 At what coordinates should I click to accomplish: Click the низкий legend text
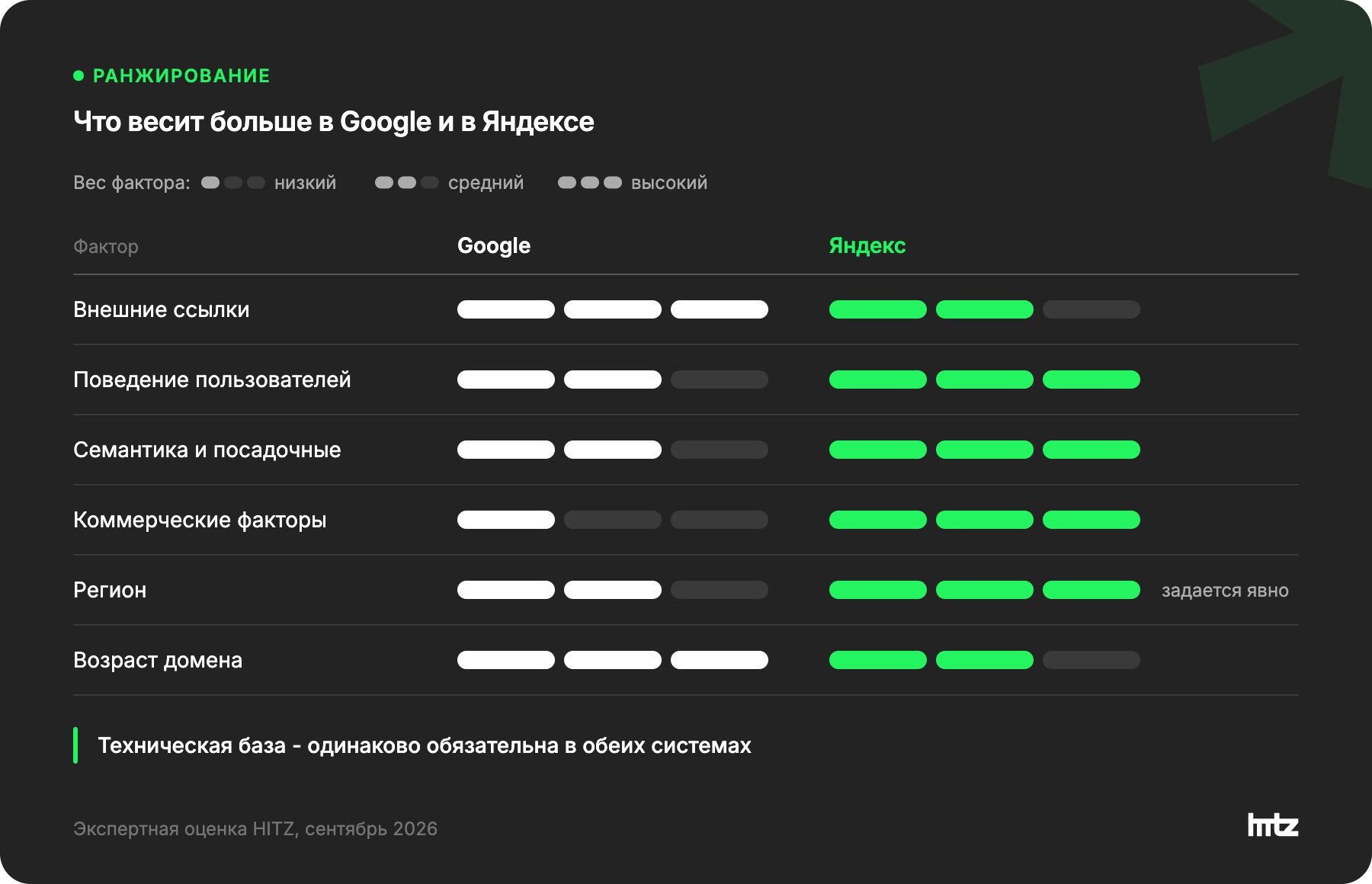[x=305, y=183]
